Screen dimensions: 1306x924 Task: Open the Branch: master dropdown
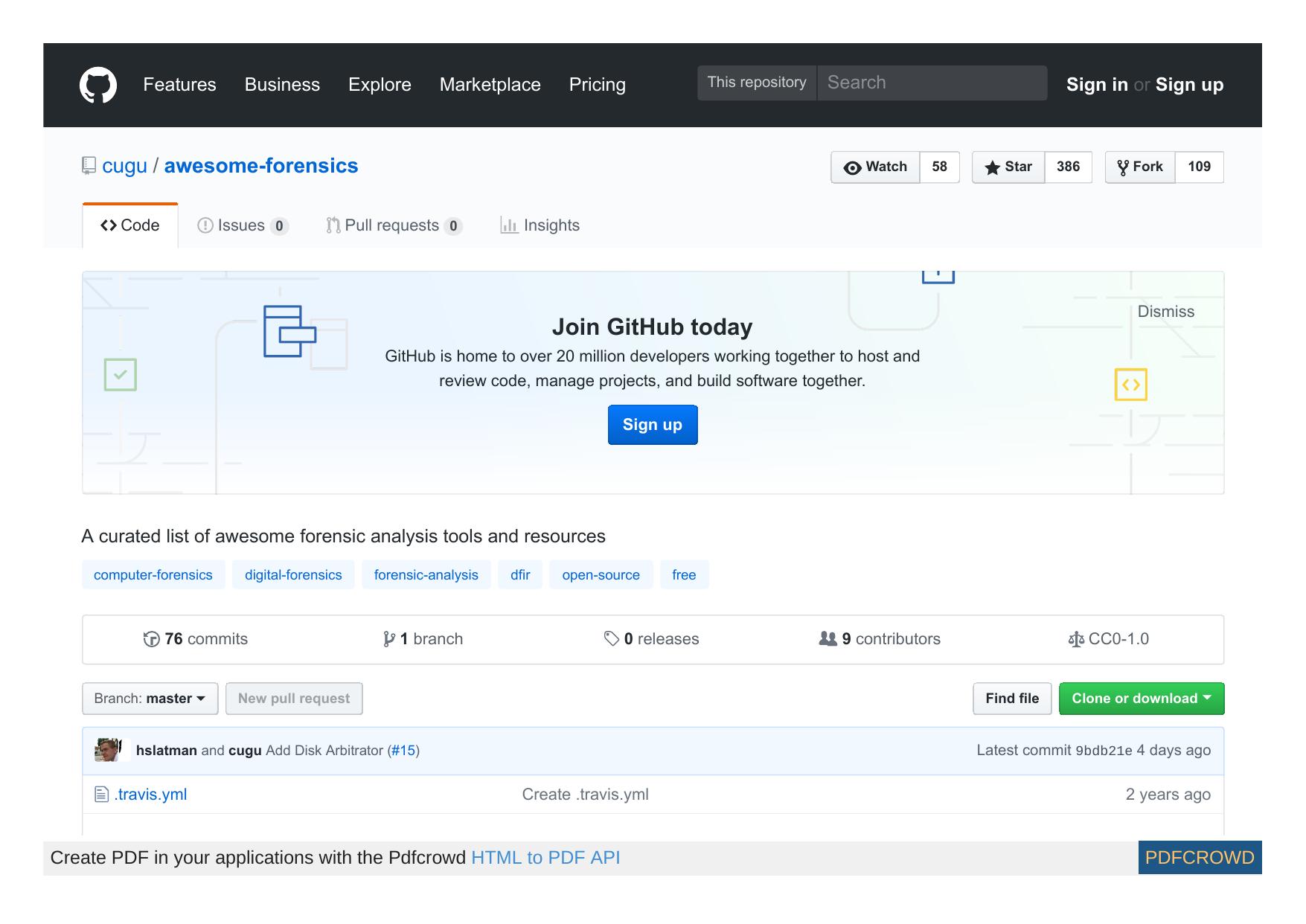coord(149,698)
